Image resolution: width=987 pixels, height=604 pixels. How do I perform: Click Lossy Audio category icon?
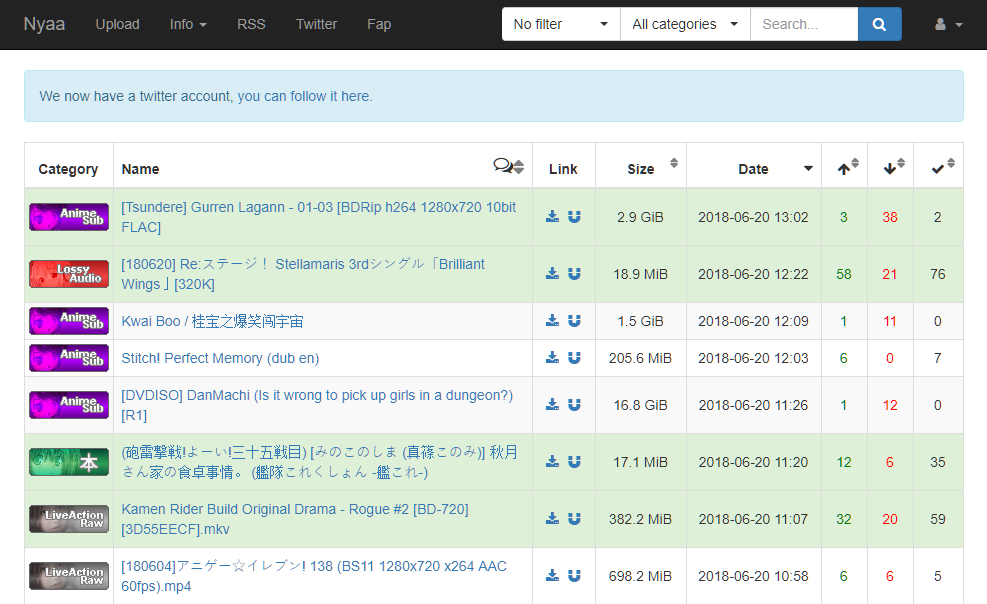(x=69, y=274)
